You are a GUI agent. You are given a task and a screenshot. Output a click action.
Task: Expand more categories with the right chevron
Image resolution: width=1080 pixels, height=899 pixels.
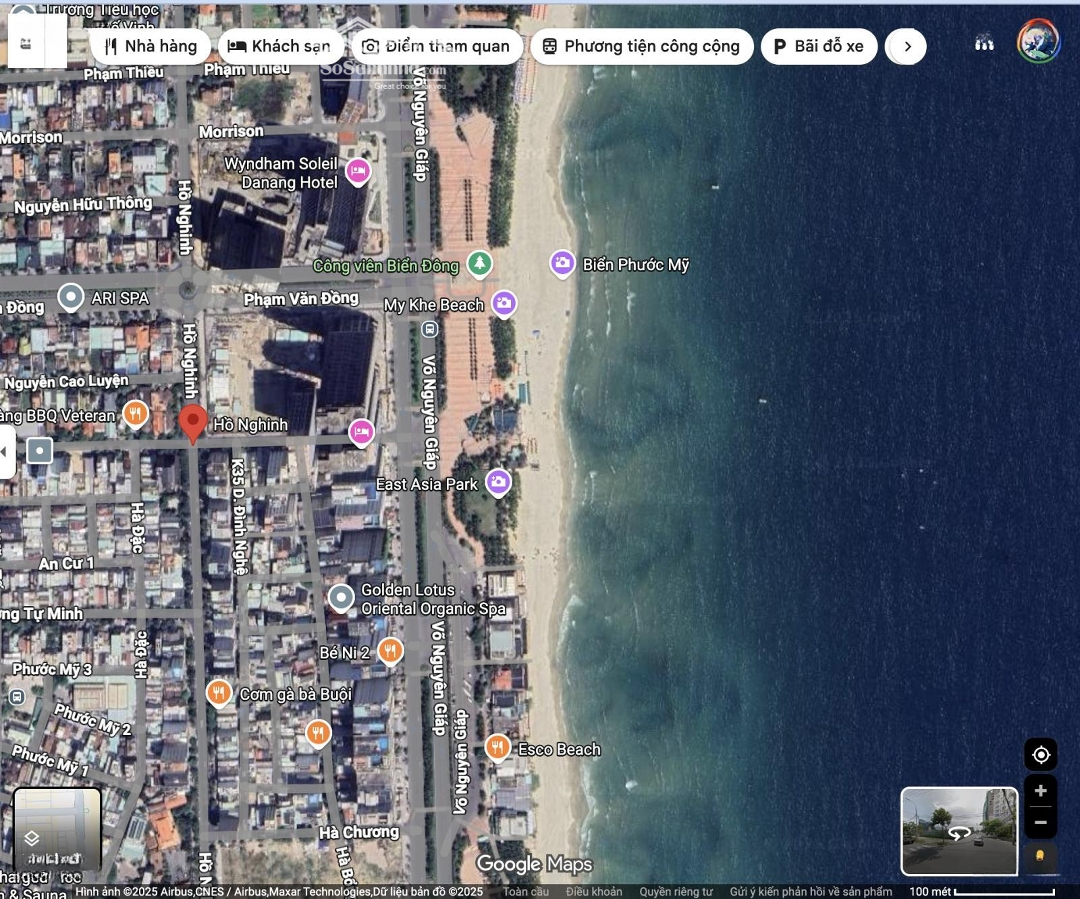pos(907,46)
